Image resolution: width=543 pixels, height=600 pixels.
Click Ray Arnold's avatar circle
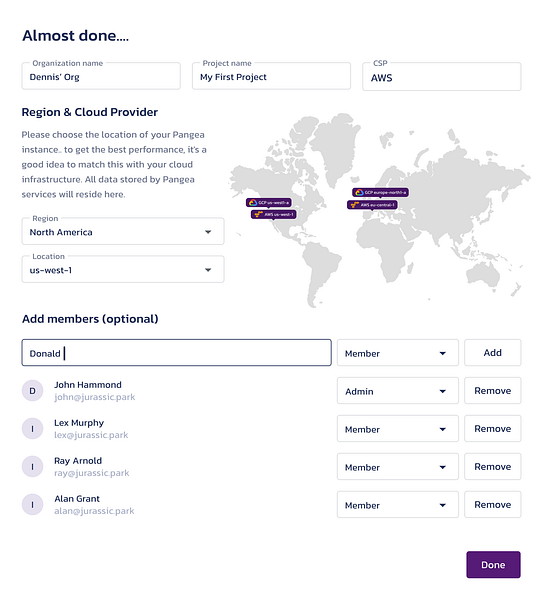[33, 466]
